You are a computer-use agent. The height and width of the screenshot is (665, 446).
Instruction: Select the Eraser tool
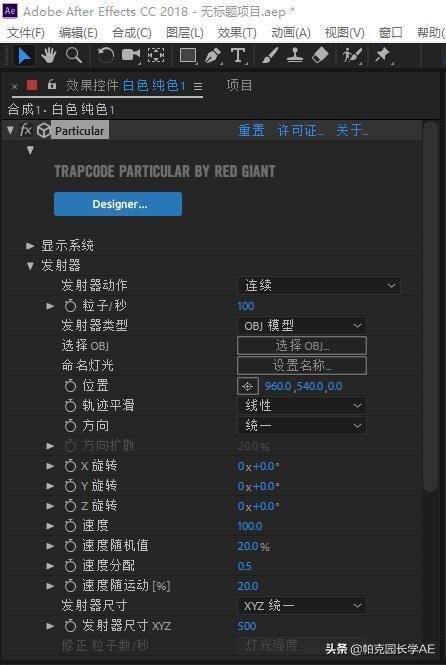point(320,56)
